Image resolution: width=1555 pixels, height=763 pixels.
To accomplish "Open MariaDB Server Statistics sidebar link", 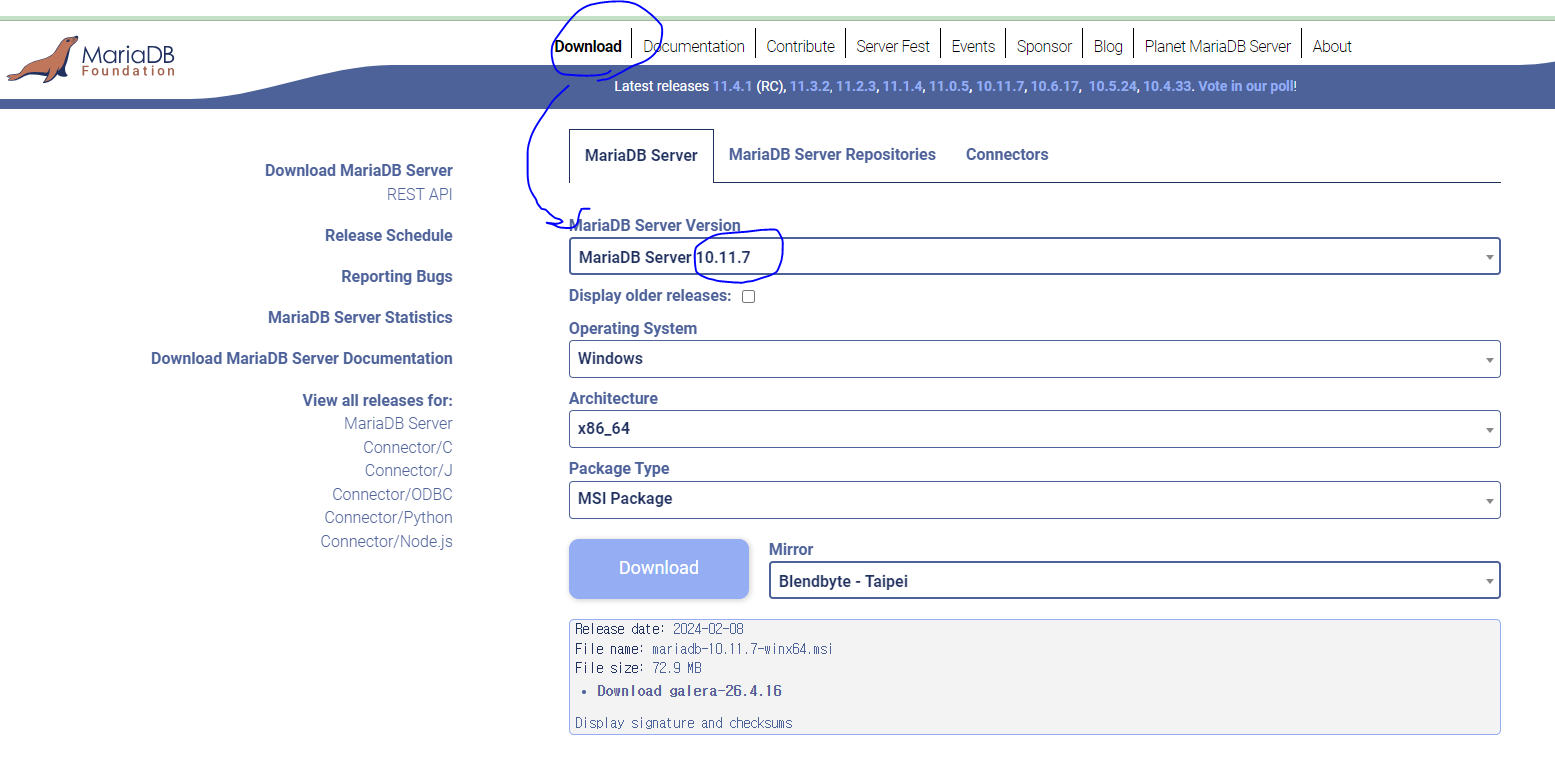I will tap(360, 317).
